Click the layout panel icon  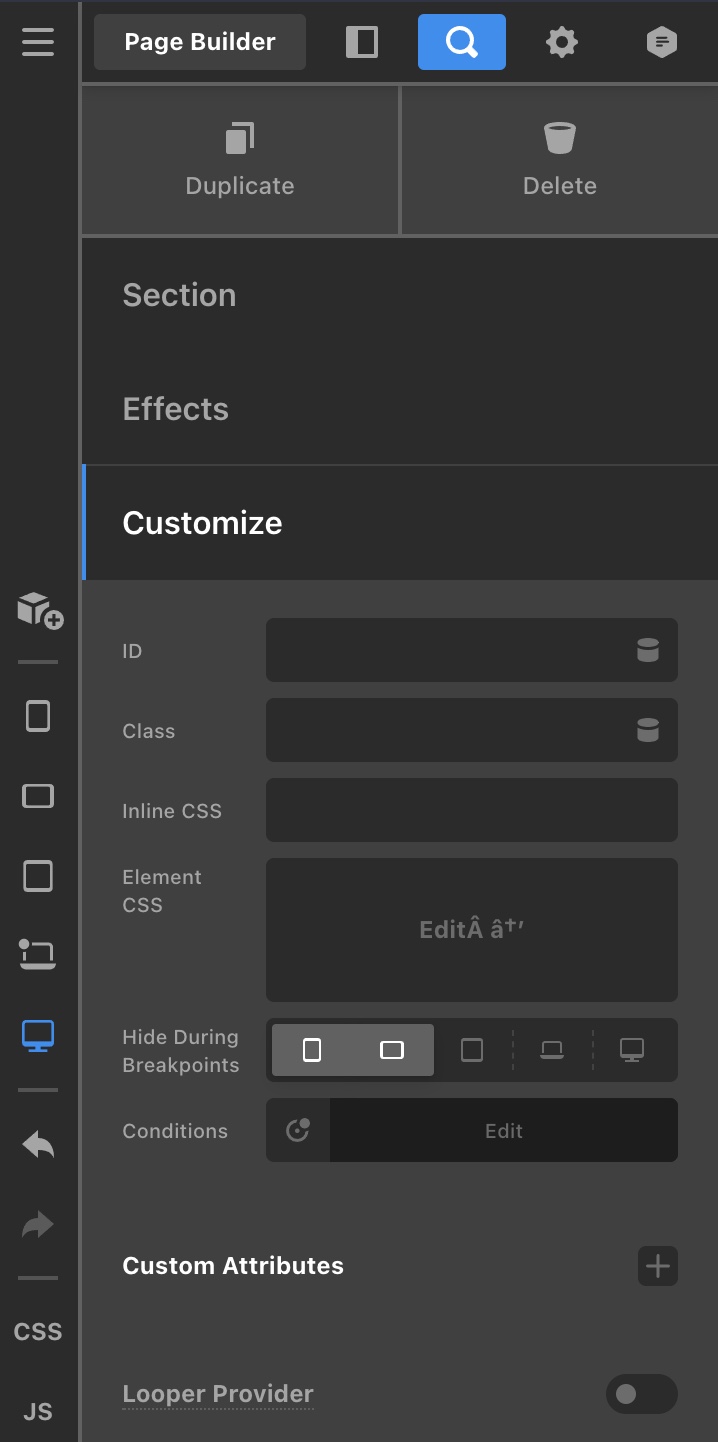pyautogui.click(x=362, y=42)
